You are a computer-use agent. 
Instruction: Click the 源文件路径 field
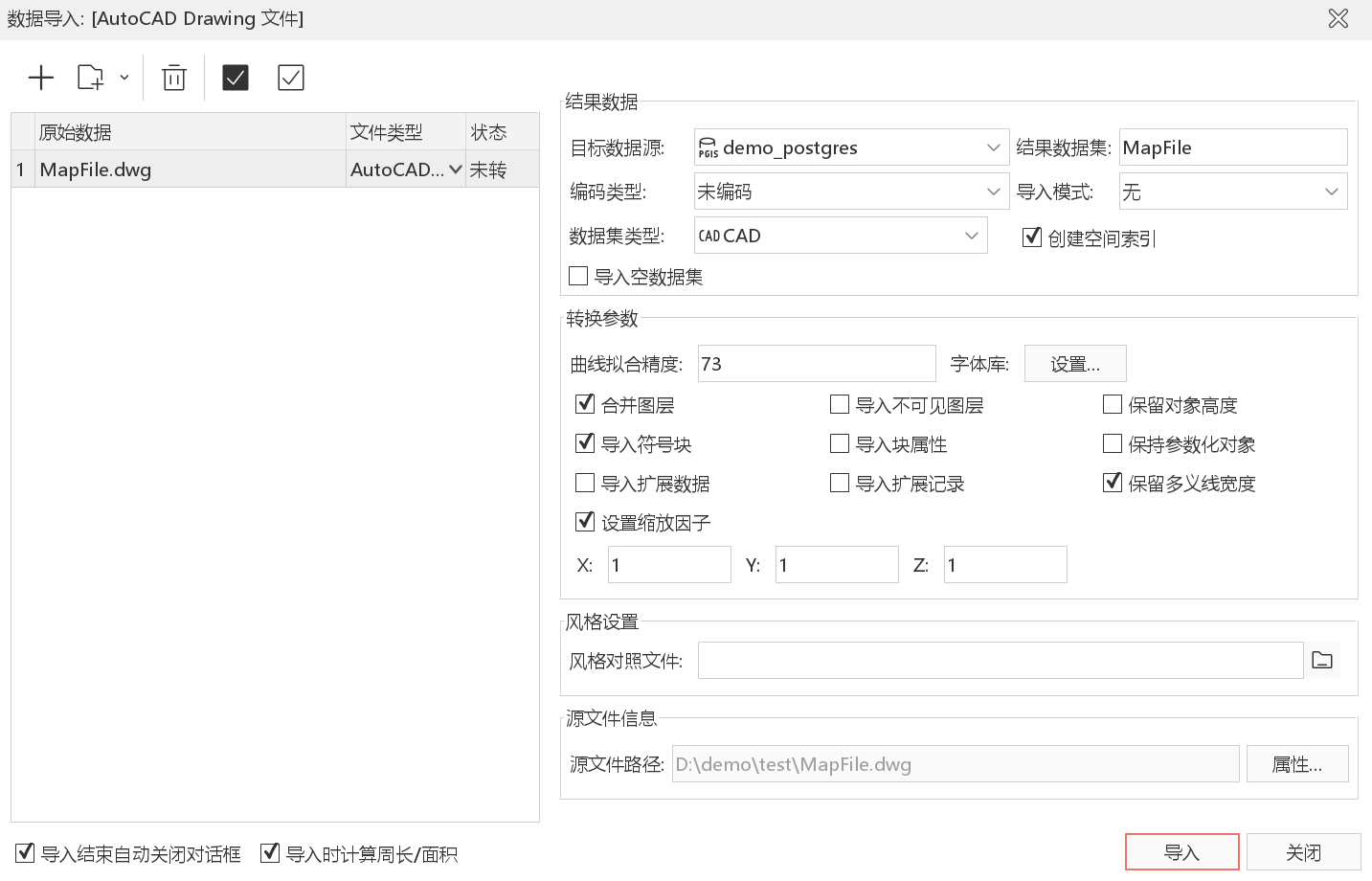point(956,764)
